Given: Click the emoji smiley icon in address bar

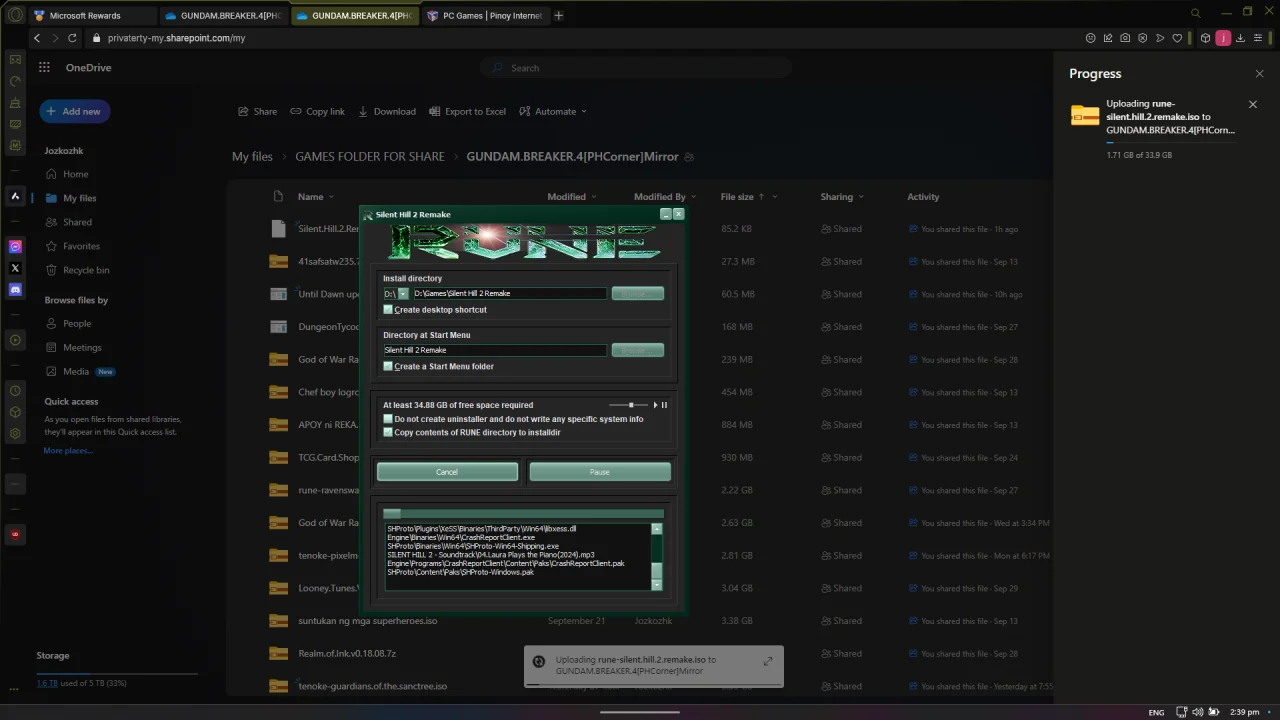Looking at the screenshot, I should point(1090,38).
